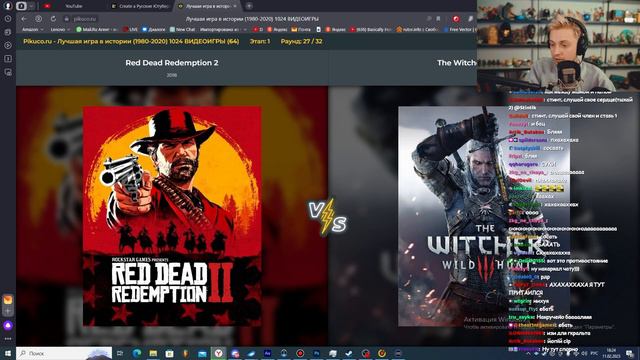Click the Pikuco.ru tournament title header
The height and width of the screenshot is (360, 640).
pos(131,41)
